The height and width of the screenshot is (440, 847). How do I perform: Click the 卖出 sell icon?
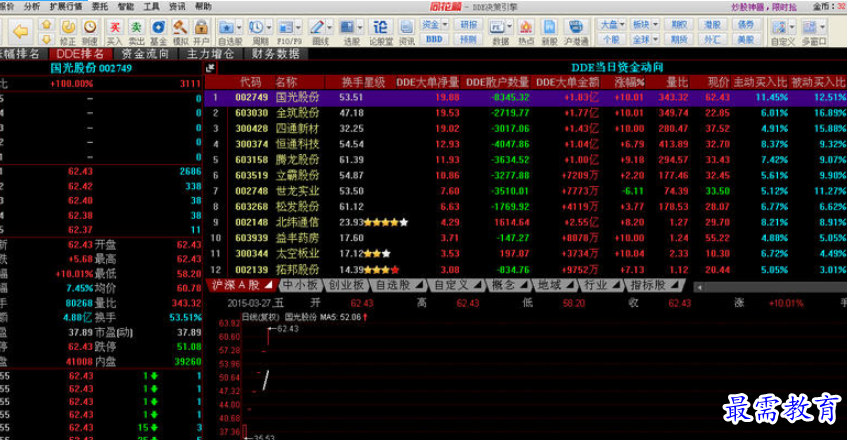click(x=136, y=27)
